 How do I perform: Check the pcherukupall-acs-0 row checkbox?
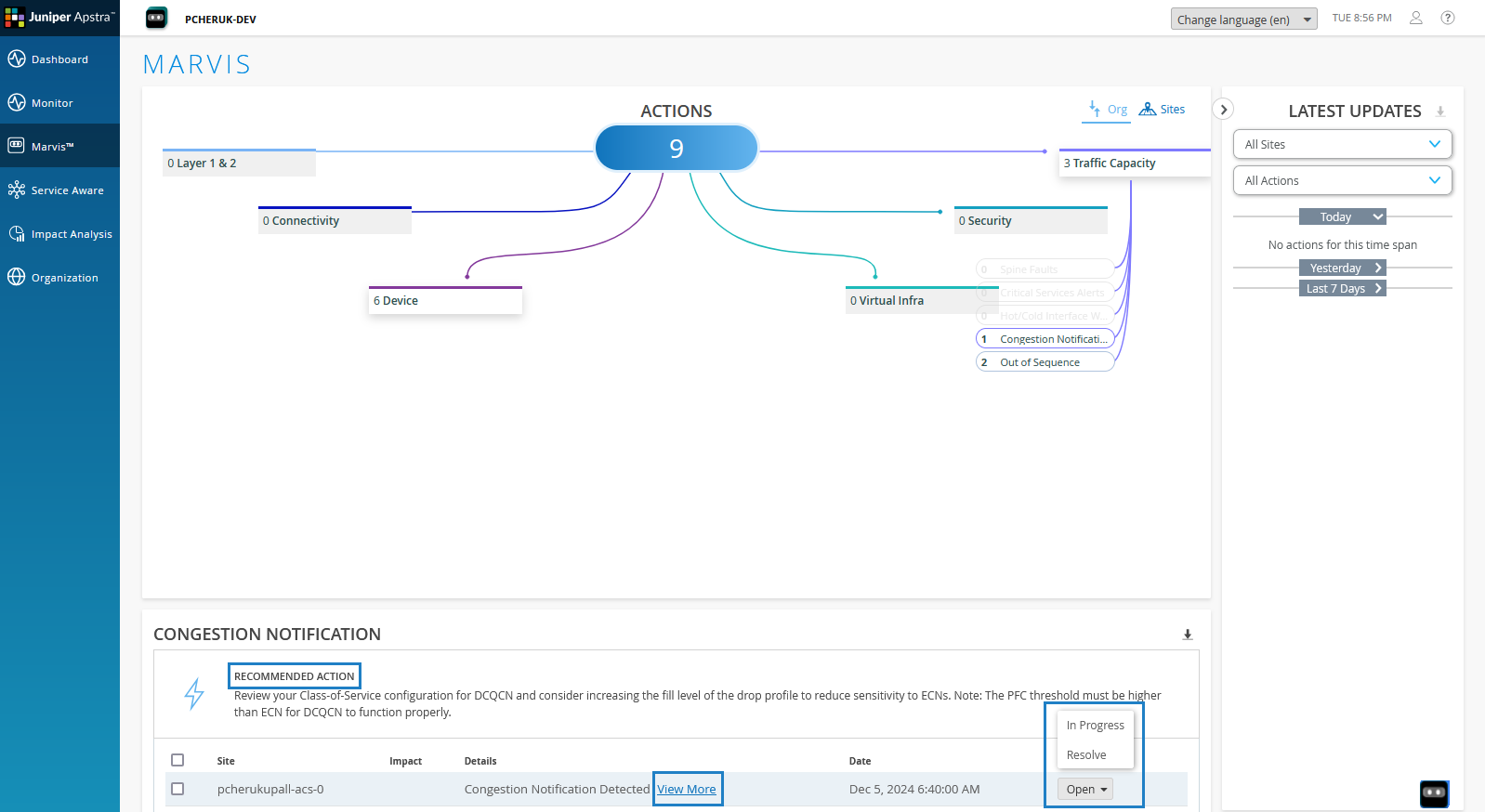[177, 789]
